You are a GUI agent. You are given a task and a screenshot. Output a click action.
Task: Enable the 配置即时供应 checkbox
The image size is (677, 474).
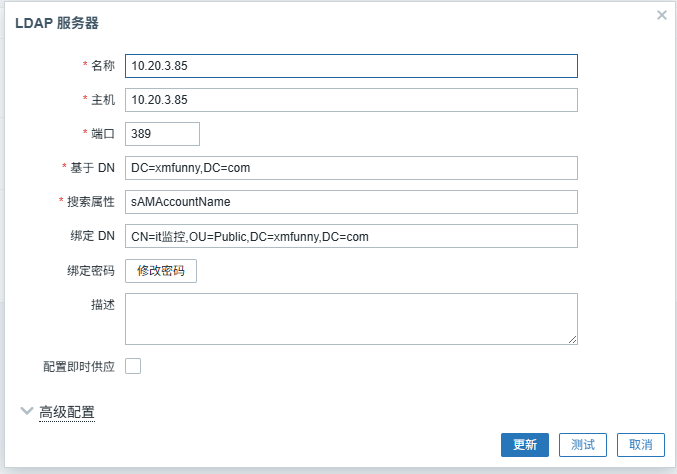[x=133, y=366]
